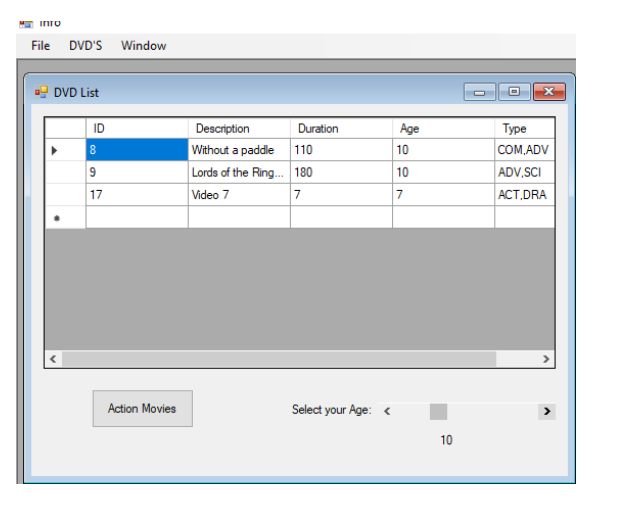Image resolution: width=617 pixels, height=506 pixels.
Task: Select the ID cell containing 9
Action: (x=137, y=172)
